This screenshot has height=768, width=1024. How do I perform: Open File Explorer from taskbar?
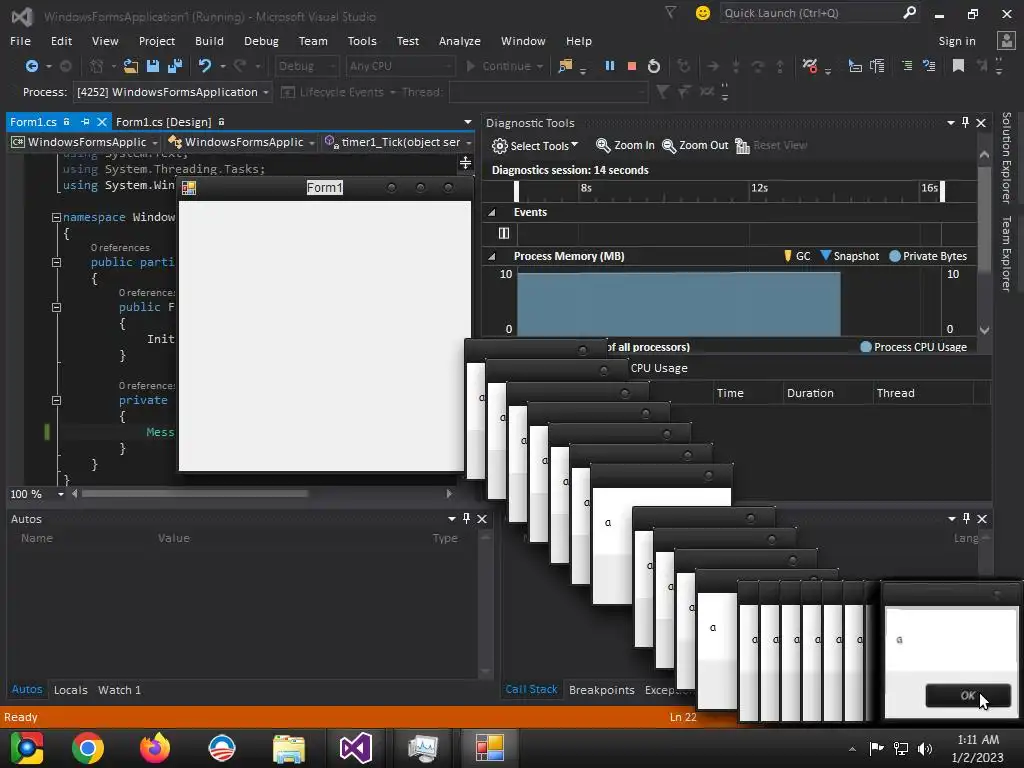click(x=289, y=748)
